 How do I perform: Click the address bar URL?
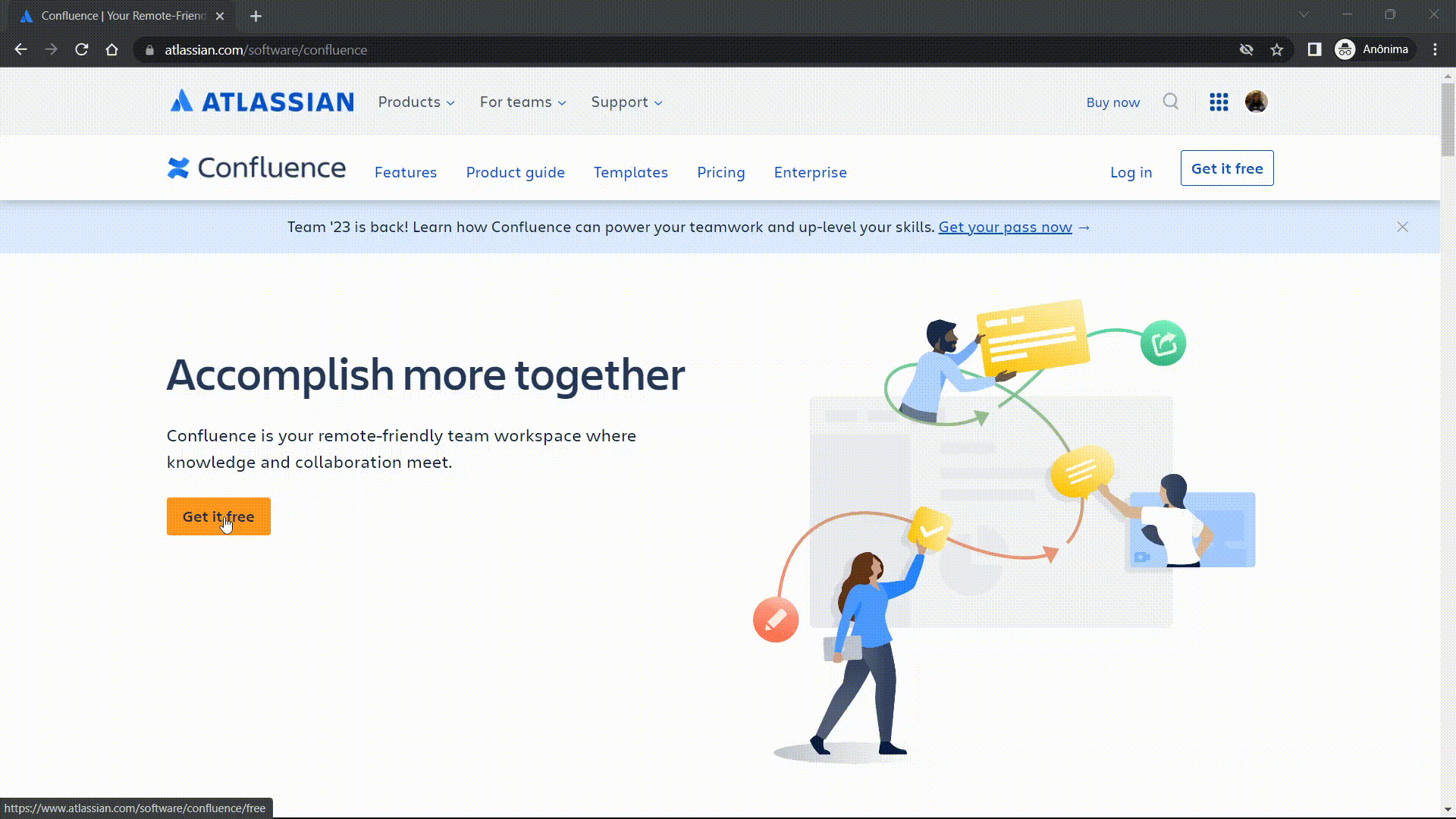click(265, 50)
